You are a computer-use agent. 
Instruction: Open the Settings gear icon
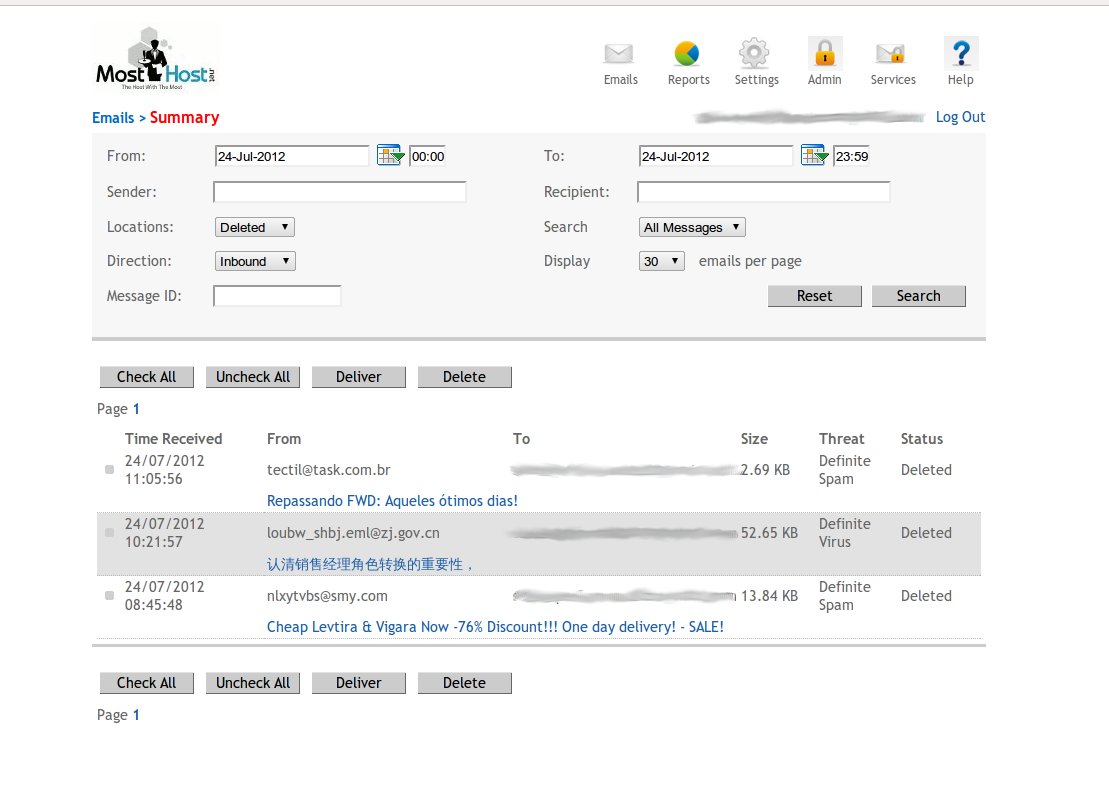pyautogui.click(x=755, y=54)
